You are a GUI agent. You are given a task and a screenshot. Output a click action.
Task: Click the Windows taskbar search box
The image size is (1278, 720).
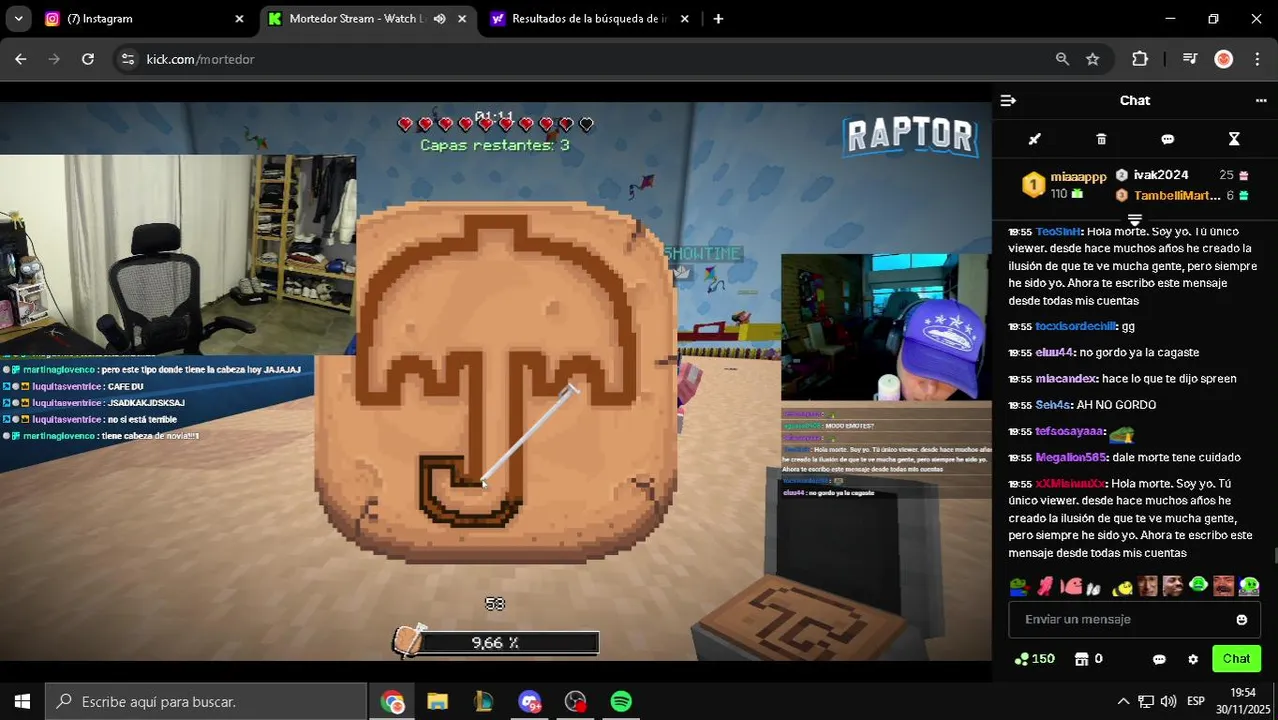pos(207,702)
